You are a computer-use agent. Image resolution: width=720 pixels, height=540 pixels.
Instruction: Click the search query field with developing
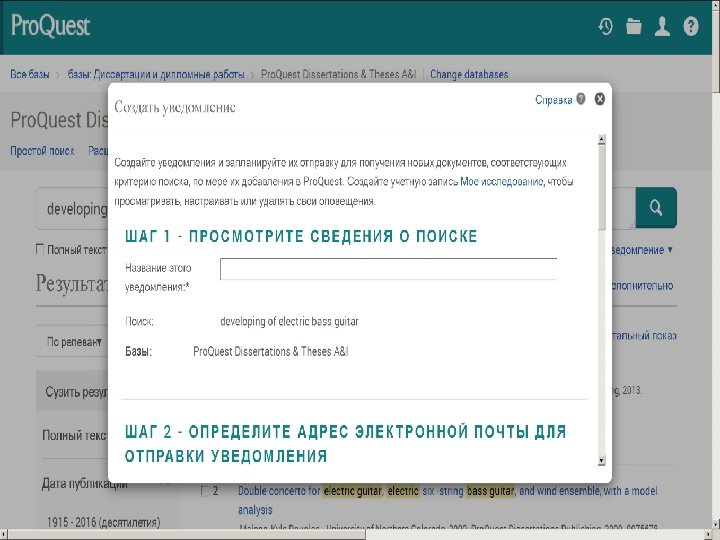[x=73, y=208]
